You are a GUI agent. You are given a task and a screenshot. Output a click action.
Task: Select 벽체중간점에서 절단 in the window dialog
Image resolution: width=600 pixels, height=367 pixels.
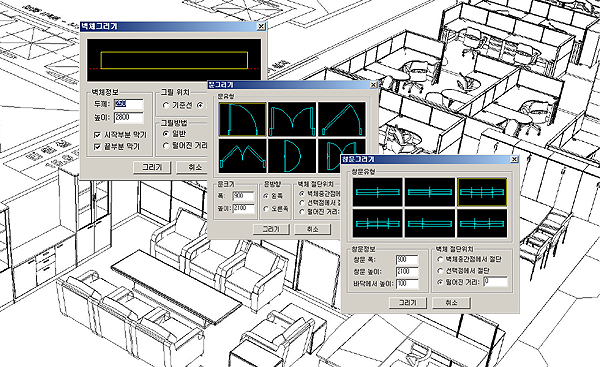(440, 259)
